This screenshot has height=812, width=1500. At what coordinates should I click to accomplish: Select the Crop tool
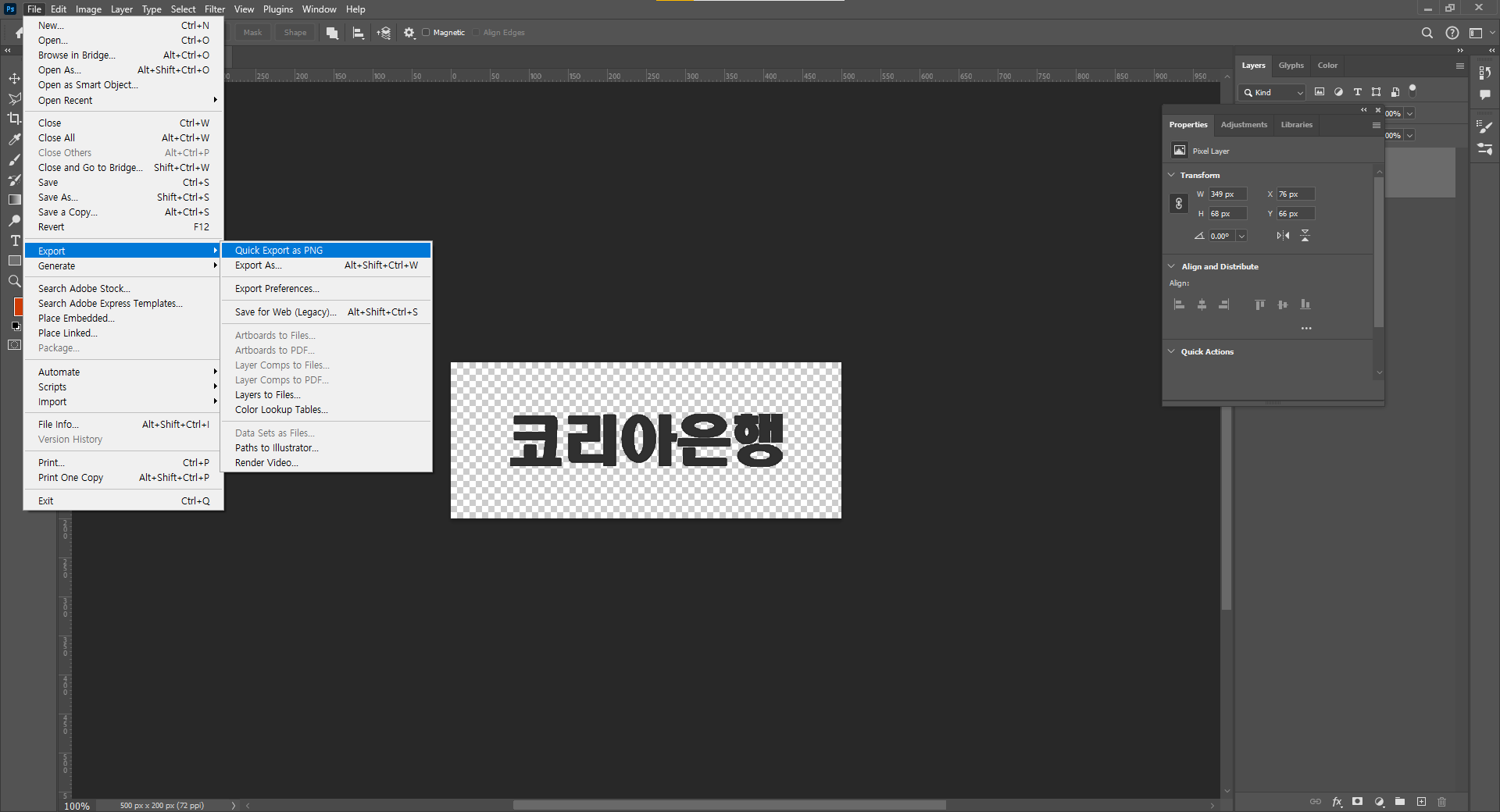[x=14, y=119]
